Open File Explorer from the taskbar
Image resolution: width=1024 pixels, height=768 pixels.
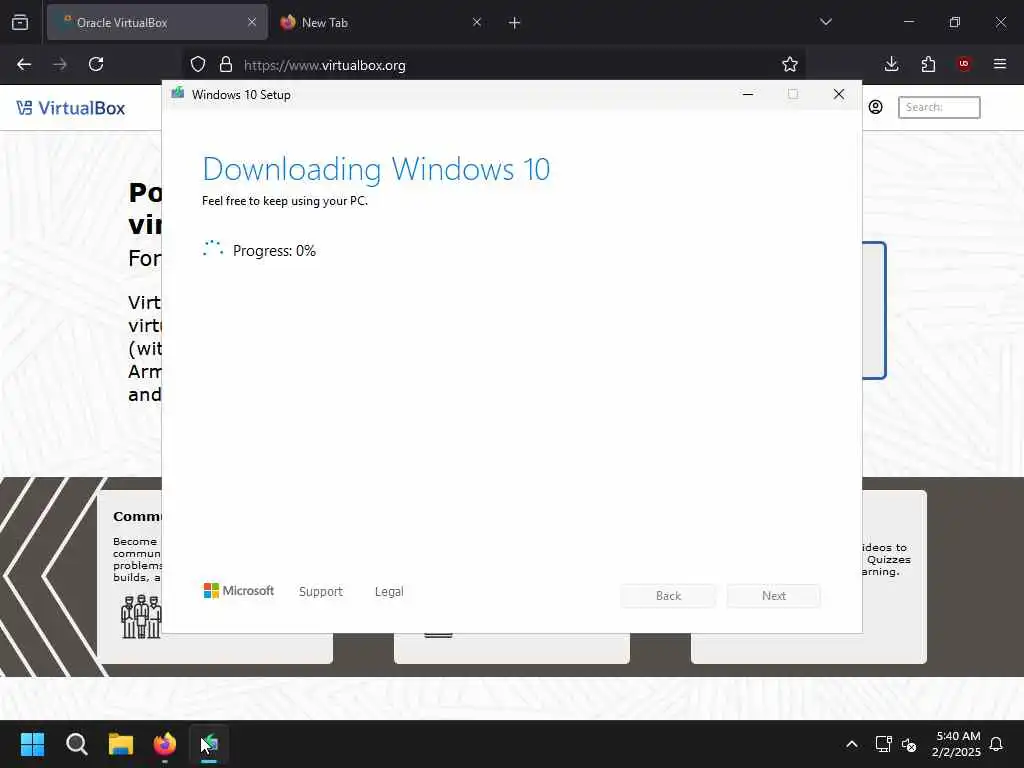point(121,744)
